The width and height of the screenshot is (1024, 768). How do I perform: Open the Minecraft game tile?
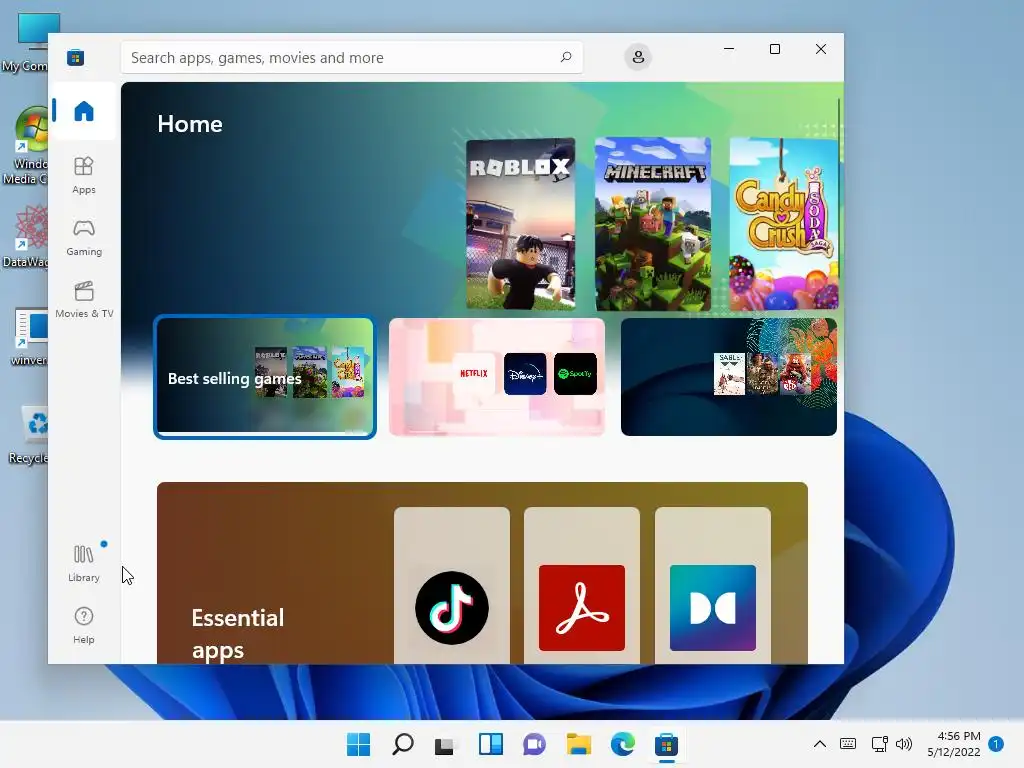tap(653, 223)
